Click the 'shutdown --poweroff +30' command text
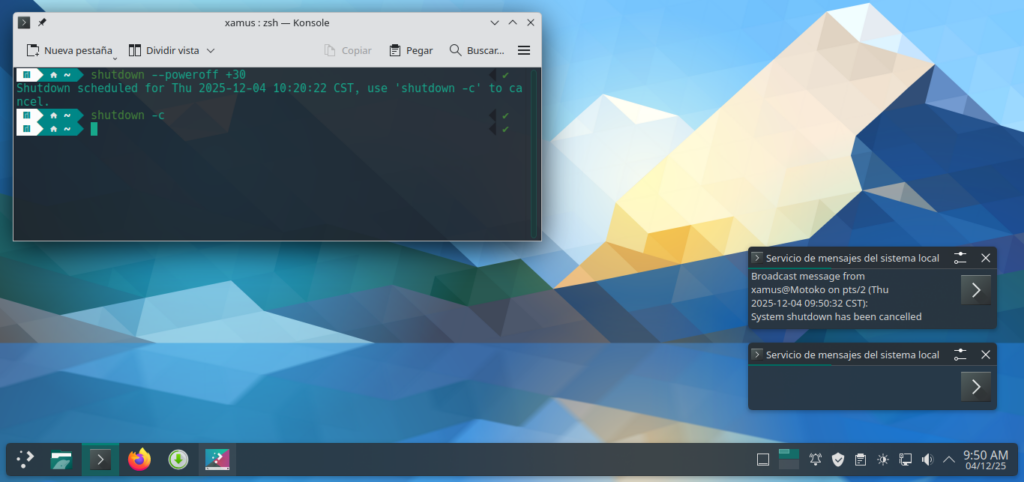Screen dimensions: 1024x482 click(168, 75)
